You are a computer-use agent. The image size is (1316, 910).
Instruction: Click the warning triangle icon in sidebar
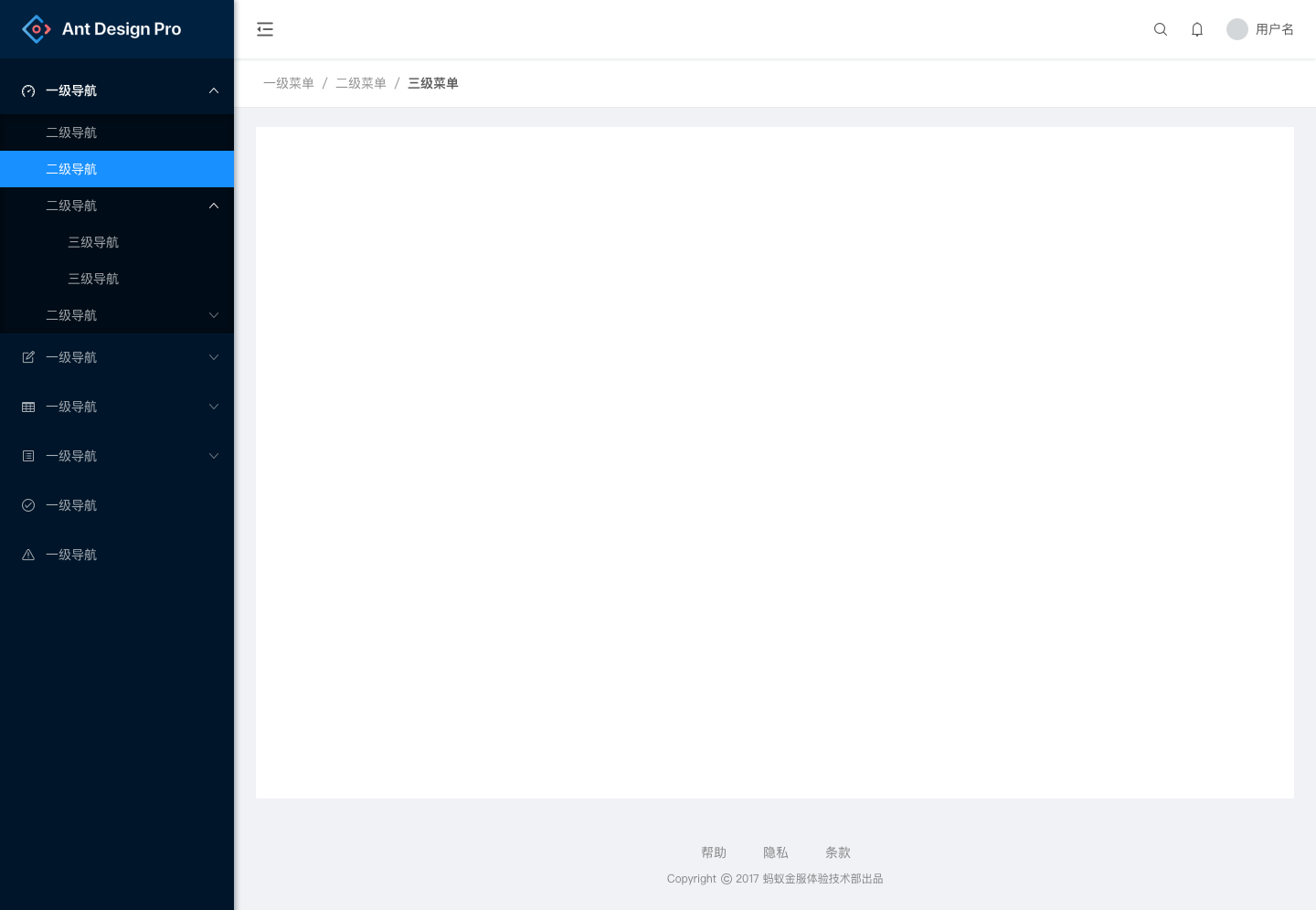tap(28, 555)
